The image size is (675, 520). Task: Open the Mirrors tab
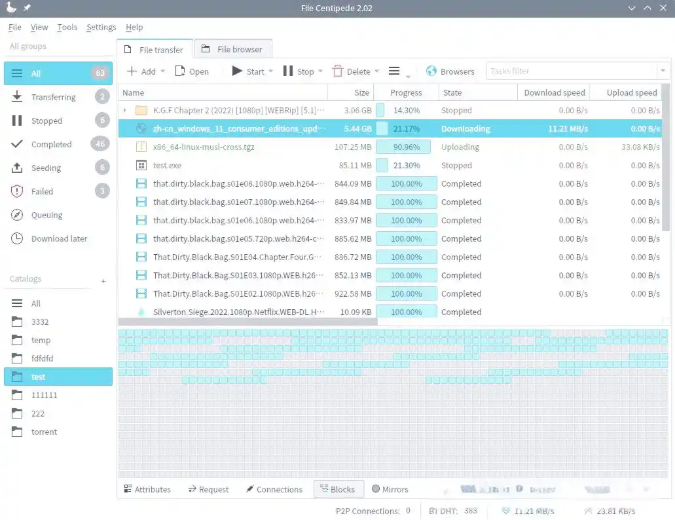coord(389,489)
